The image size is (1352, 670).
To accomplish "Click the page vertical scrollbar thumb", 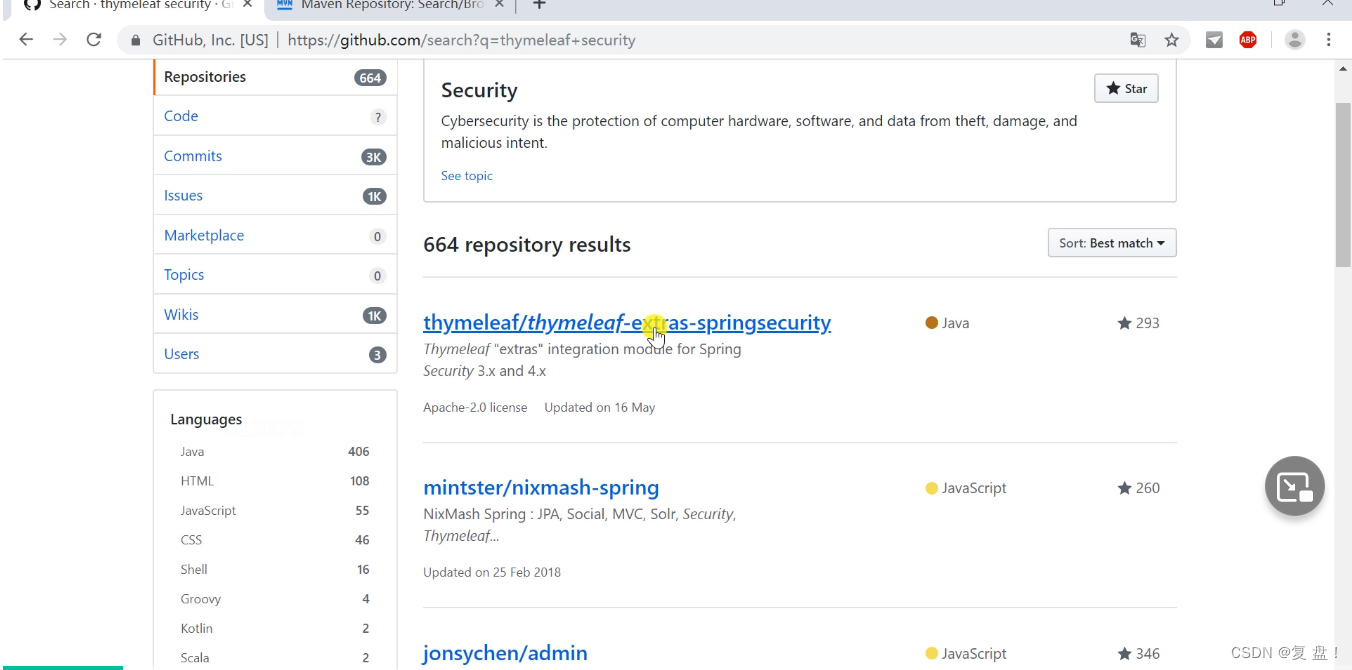I will pos(1343,185).
